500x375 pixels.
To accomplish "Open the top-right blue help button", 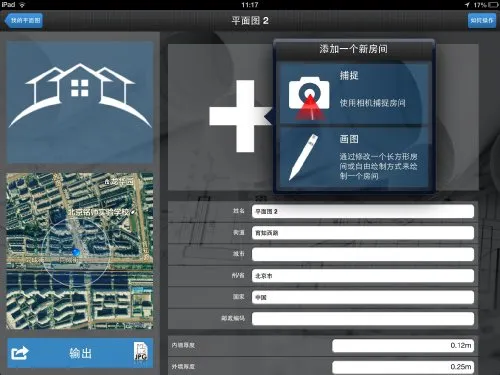I will point(482,20).
